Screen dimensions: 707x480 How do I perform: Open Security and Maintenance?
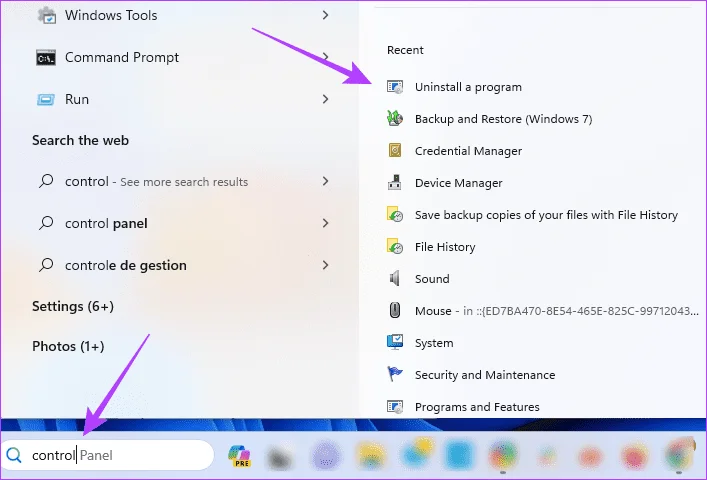tap(485, 375)
